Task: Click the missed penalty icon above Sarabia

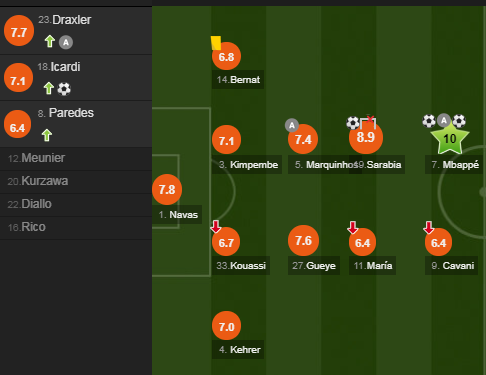Action: pyautogui.click(x=368, y=122)
